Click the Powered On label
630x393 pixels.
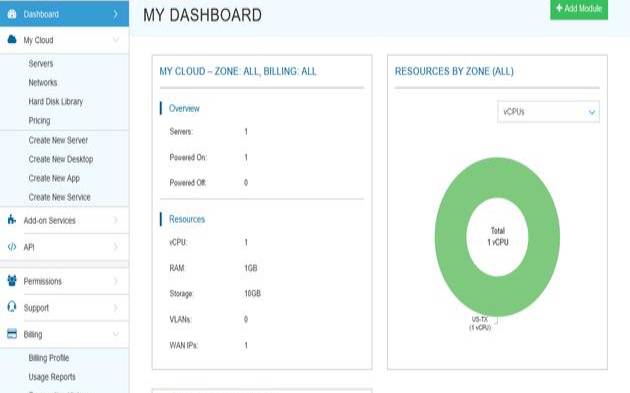[x=188, y=158]
